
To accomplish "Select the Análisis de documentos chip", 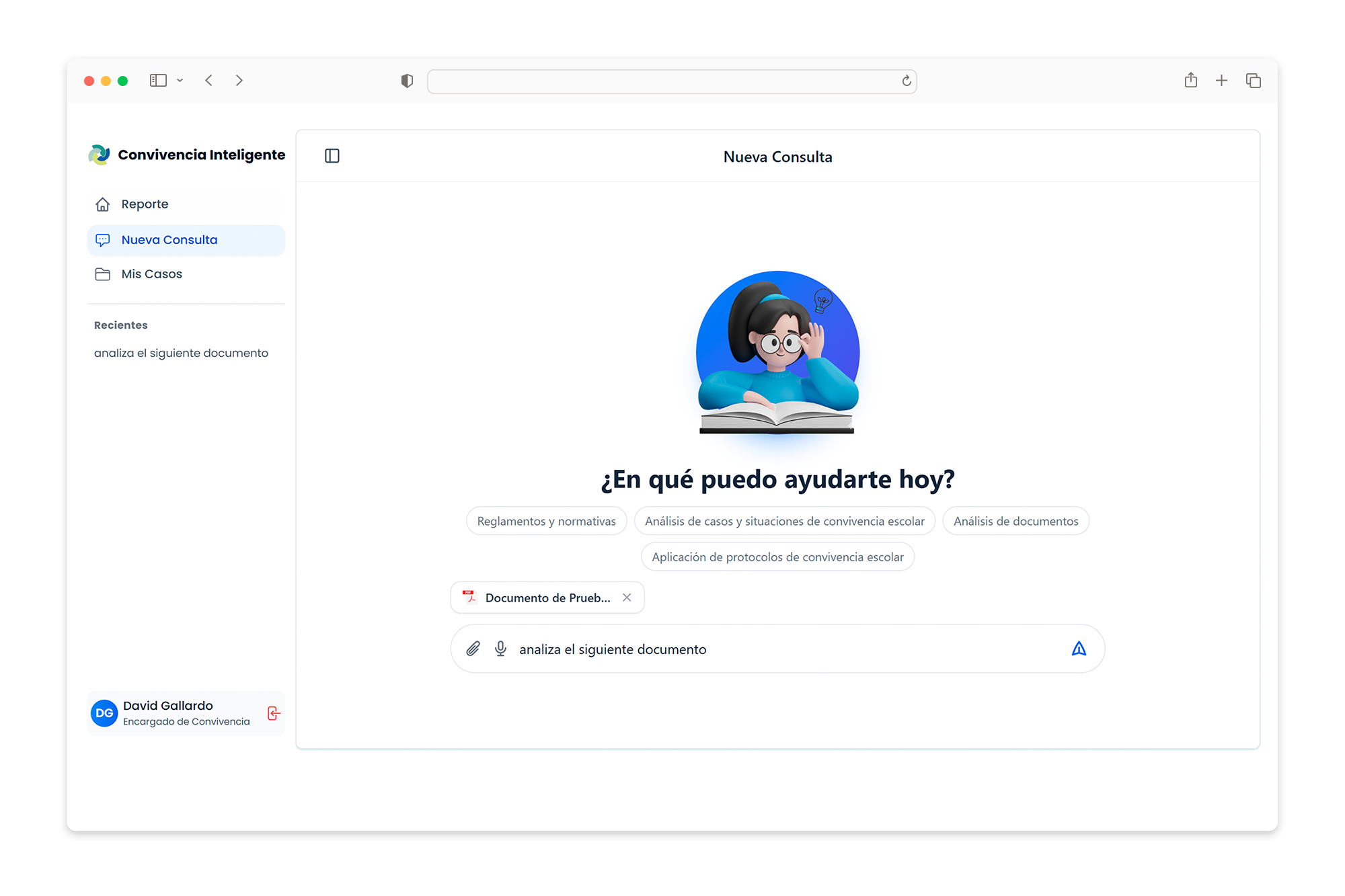I will (1015, 521).
